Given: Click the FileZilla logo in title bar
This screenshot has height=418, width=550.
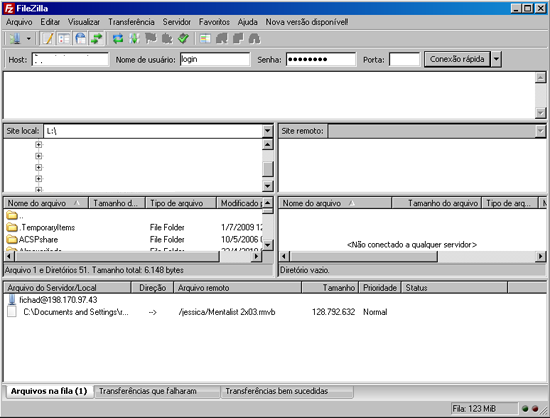Looking at the screenshot, I should pyautogui.click(x=9, y=8).
